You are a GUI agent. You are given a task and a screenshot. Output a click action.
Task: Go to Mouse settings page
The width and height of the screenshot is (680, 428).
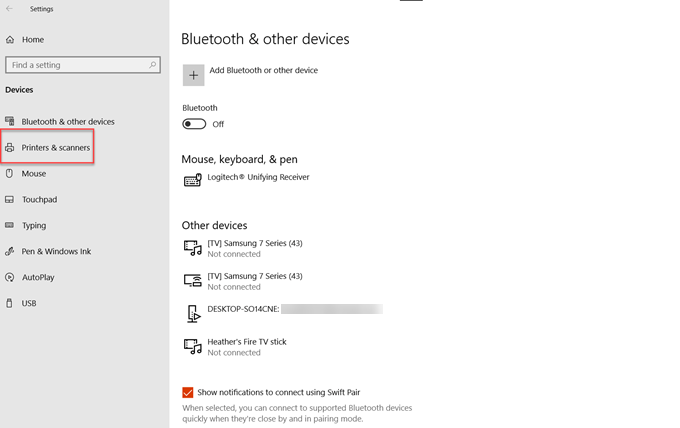34,173
